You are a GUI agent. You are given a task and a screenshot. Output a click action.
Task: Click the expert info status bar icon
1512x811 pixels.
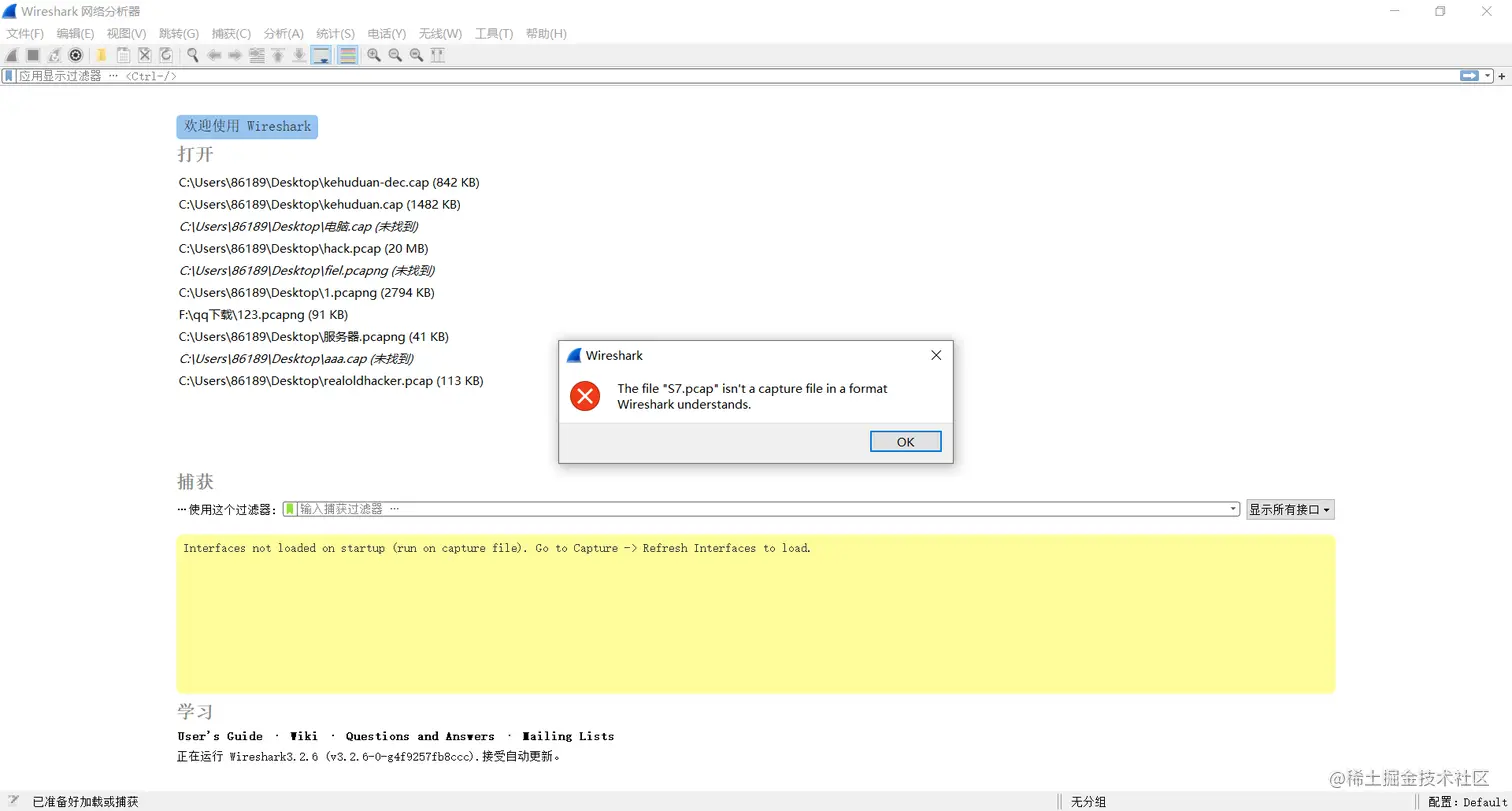13,801
